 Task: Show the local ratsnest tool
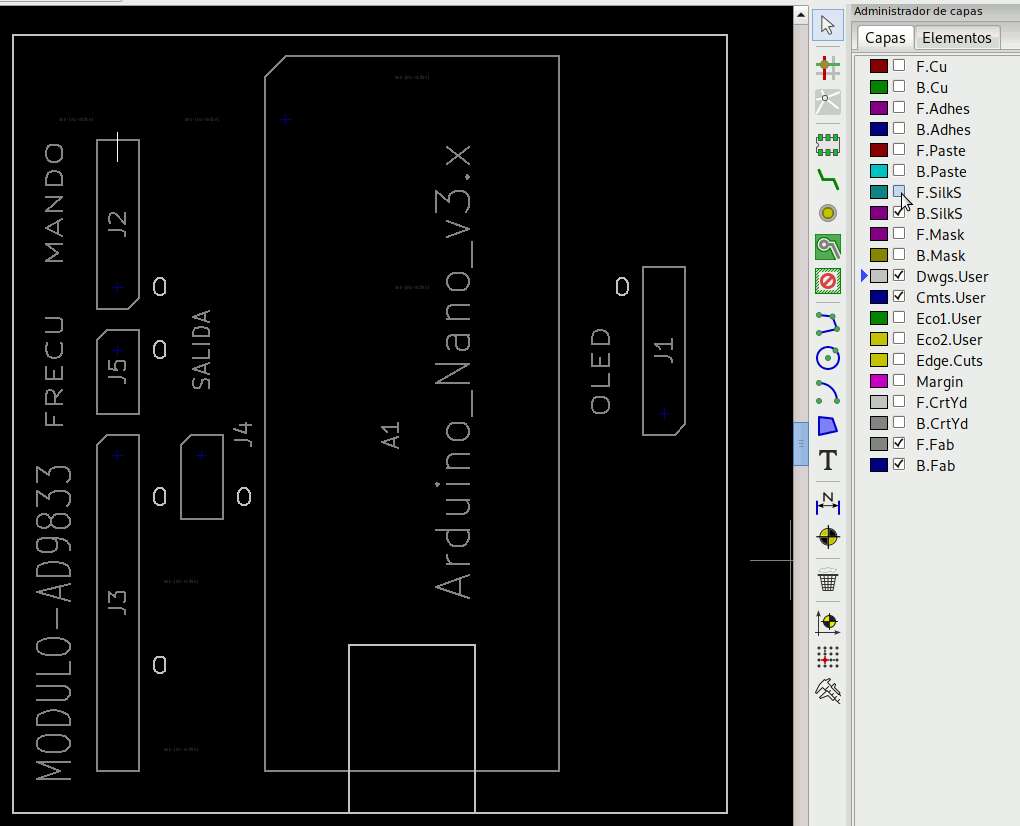(x=827, y=102)
